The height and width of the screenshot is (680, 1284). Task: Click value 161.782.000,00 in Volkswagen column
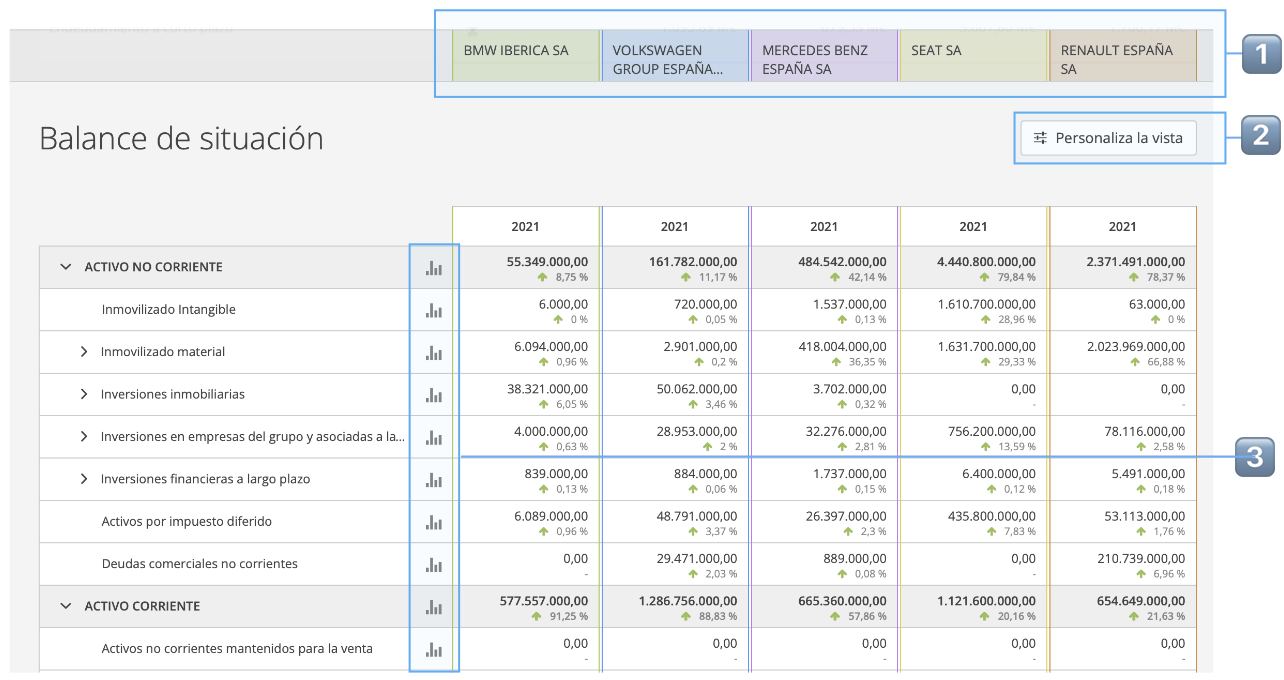click(693, 261)
